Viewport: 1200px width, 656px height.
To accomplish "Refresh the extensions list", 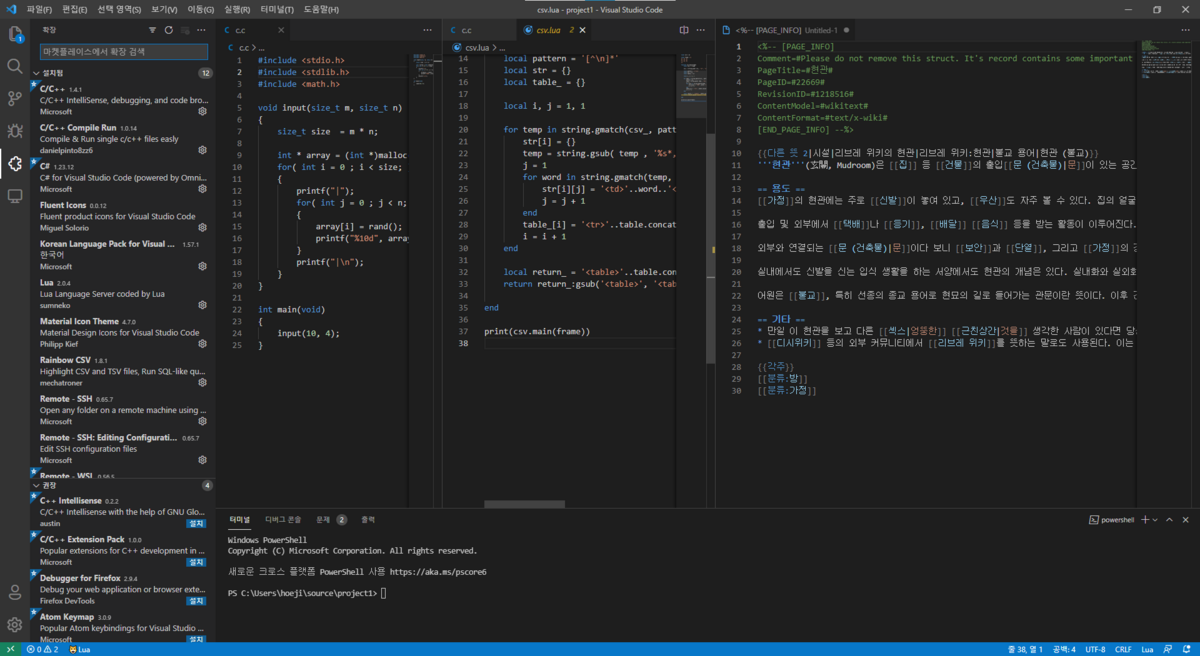I will [x=169, y=31].
